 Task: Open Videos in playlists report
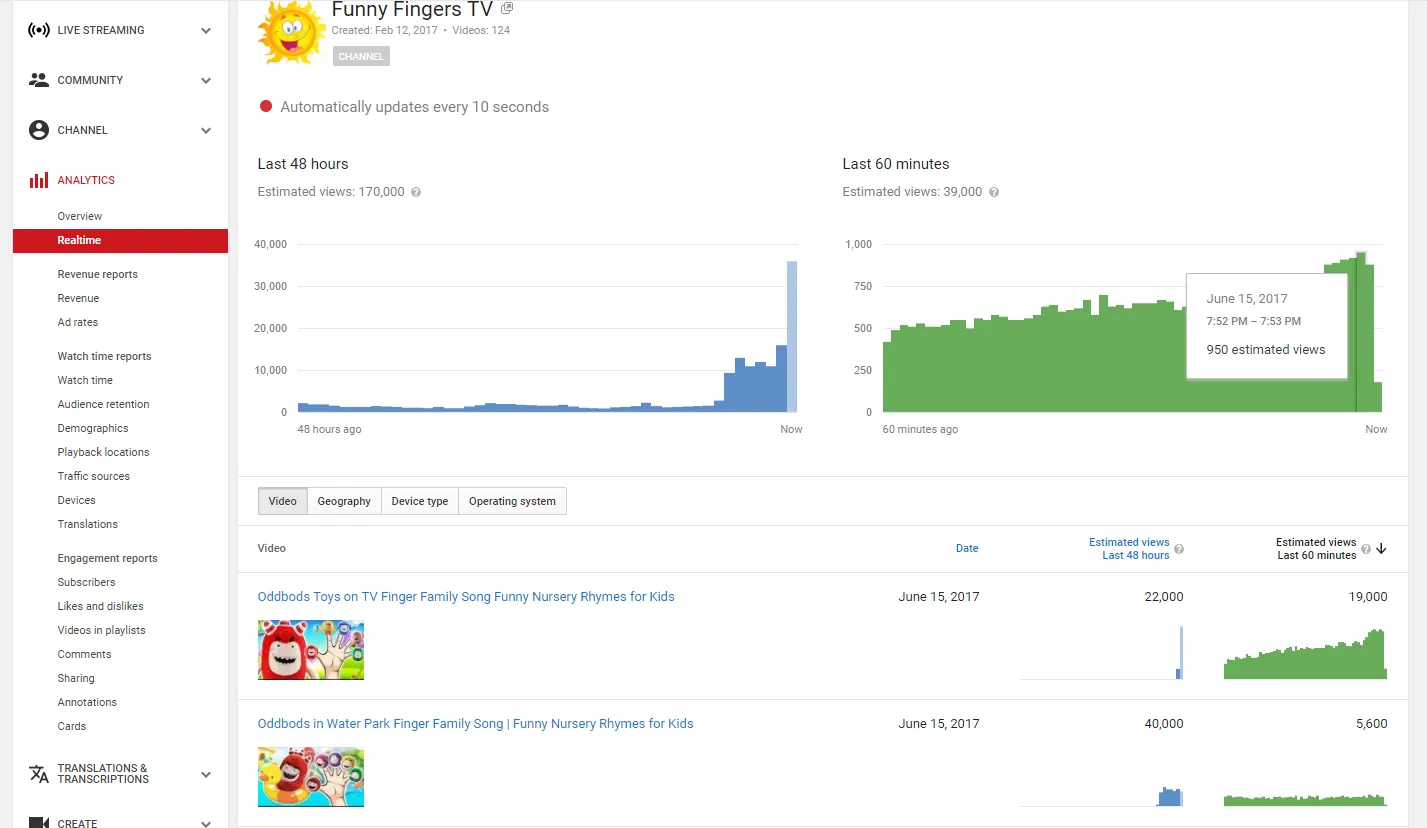click(x=102, y=630)
